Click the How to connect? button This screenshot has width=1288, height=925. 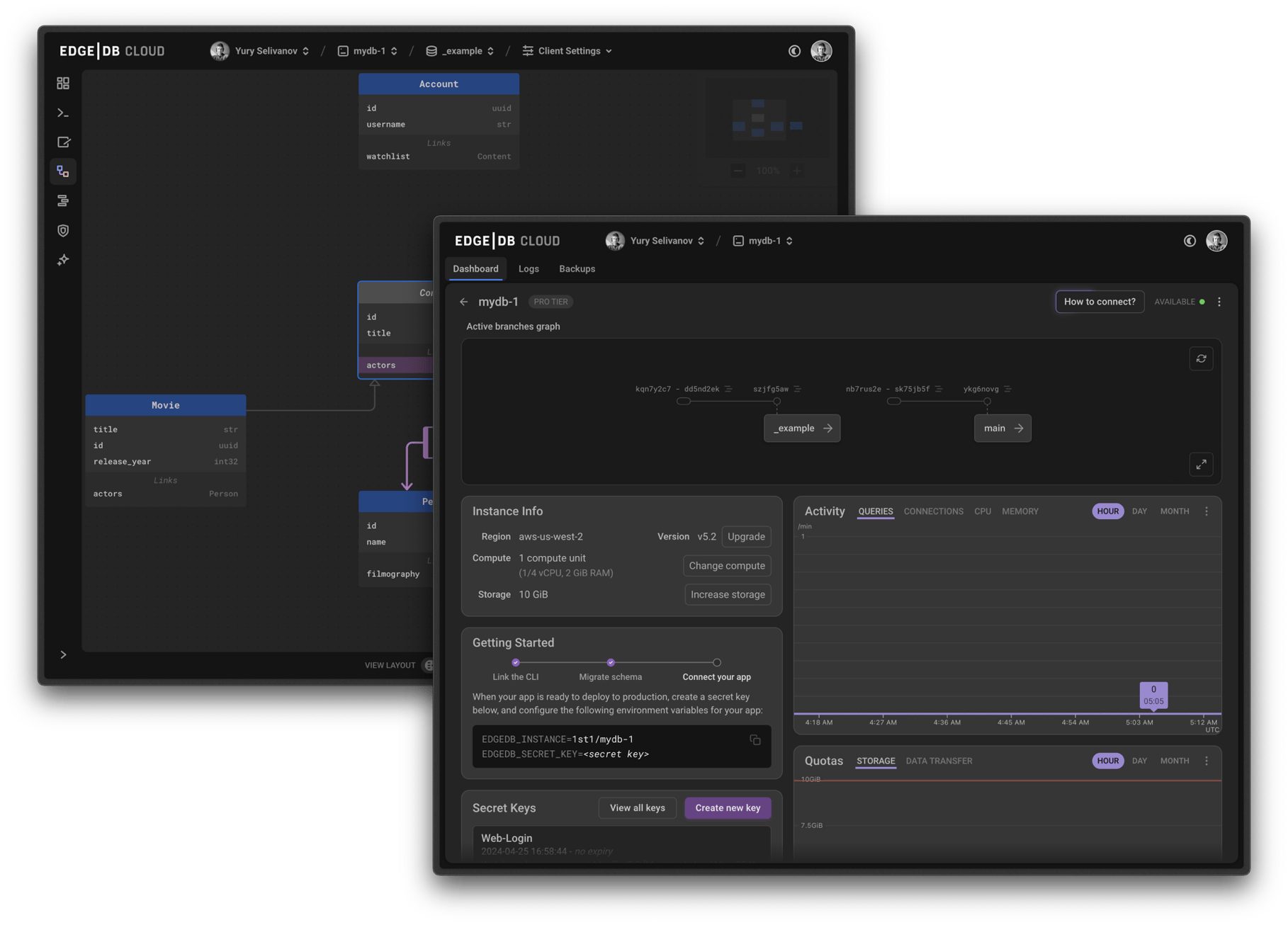click(x=1099, y=302)
